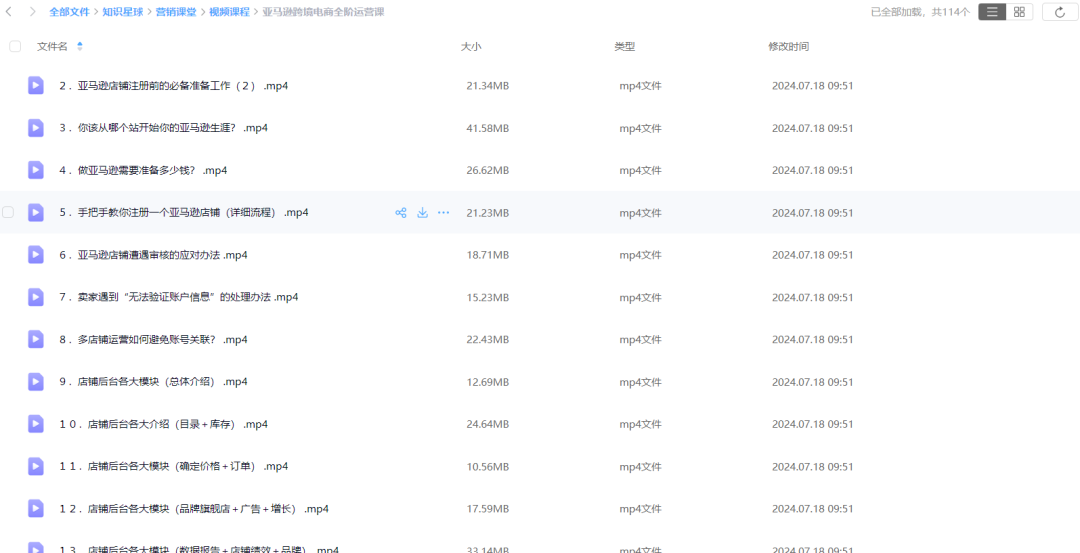Go back with the left arrow
The width and height of the screenshot is (1080, 553).
(9, 12)
